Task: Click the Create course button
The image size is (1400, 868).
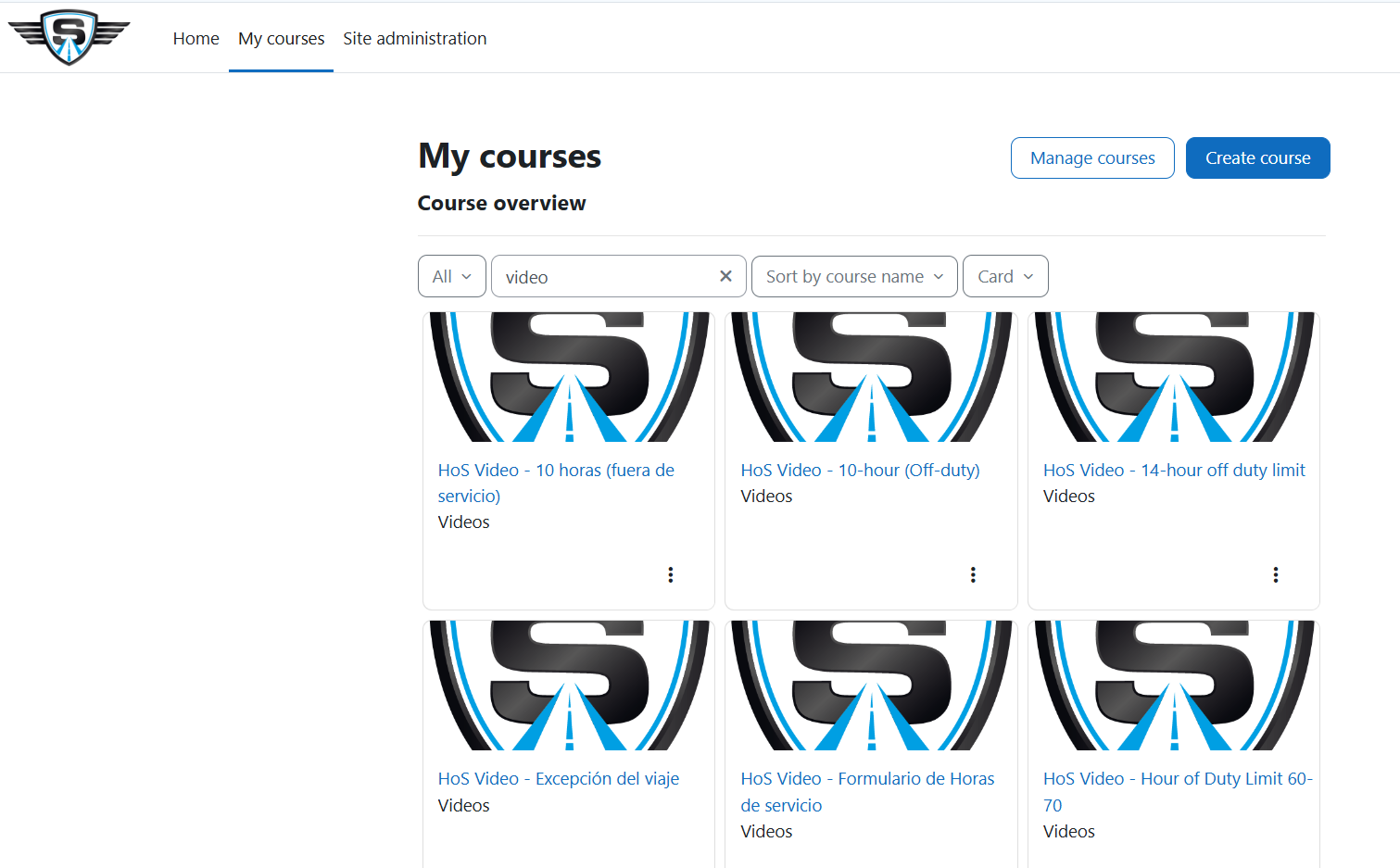Action: pyautogui.click(x=1258, y=157)
